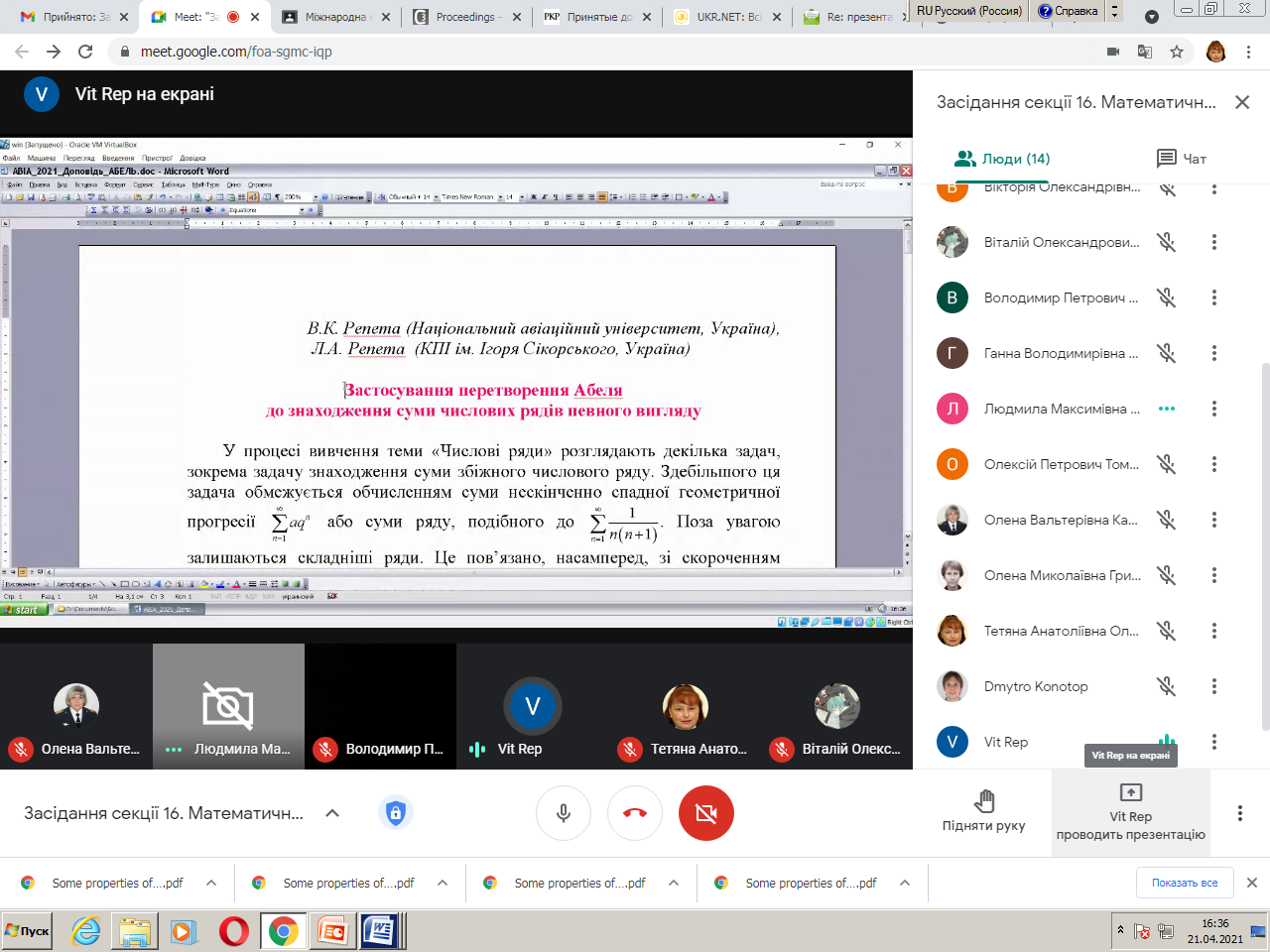Image resolution: width=1270 pixels, height=952 pixels.
Task: Click Володимир Петрович participant video tile
Action: click(x=380, y=706)
